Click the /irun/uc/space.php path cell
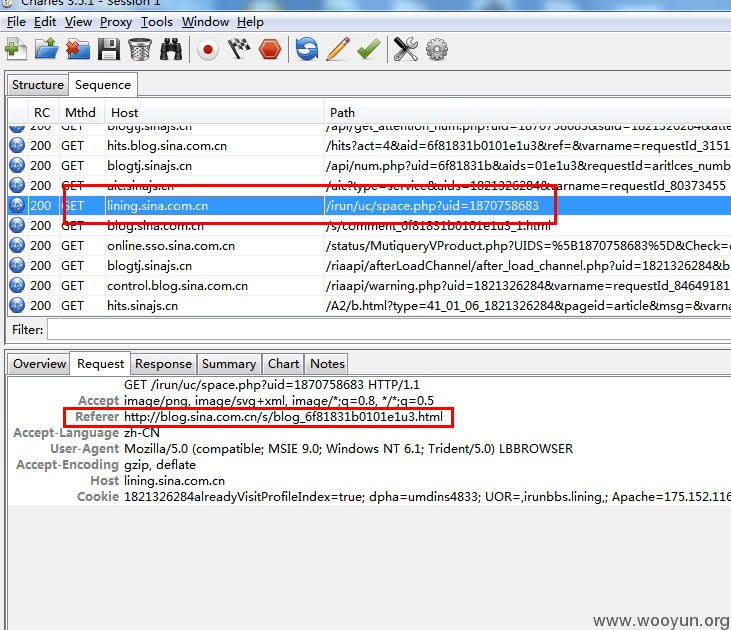Viewport: 731px width, 630px height. pos(527,206)
